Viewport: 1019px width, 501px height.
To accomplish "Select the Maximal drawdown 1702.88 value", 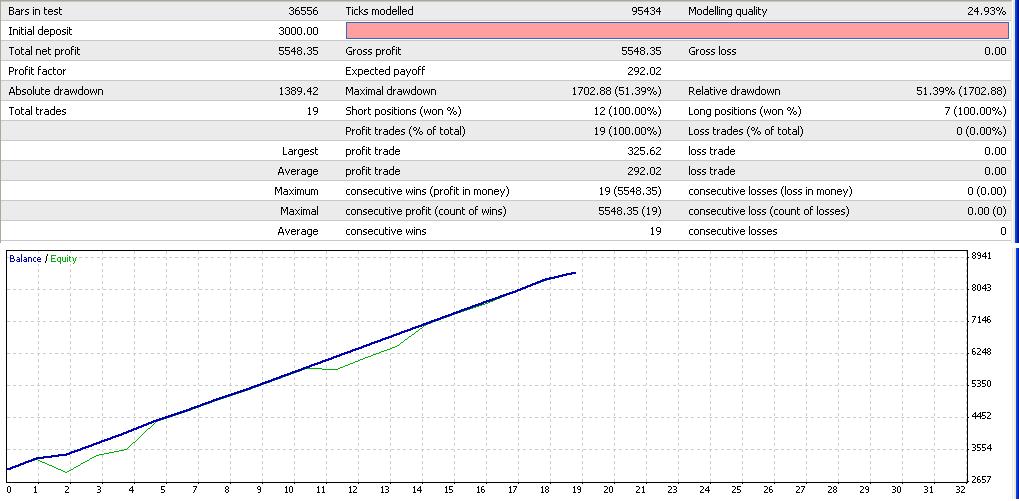I will click(x=616, y=92).
